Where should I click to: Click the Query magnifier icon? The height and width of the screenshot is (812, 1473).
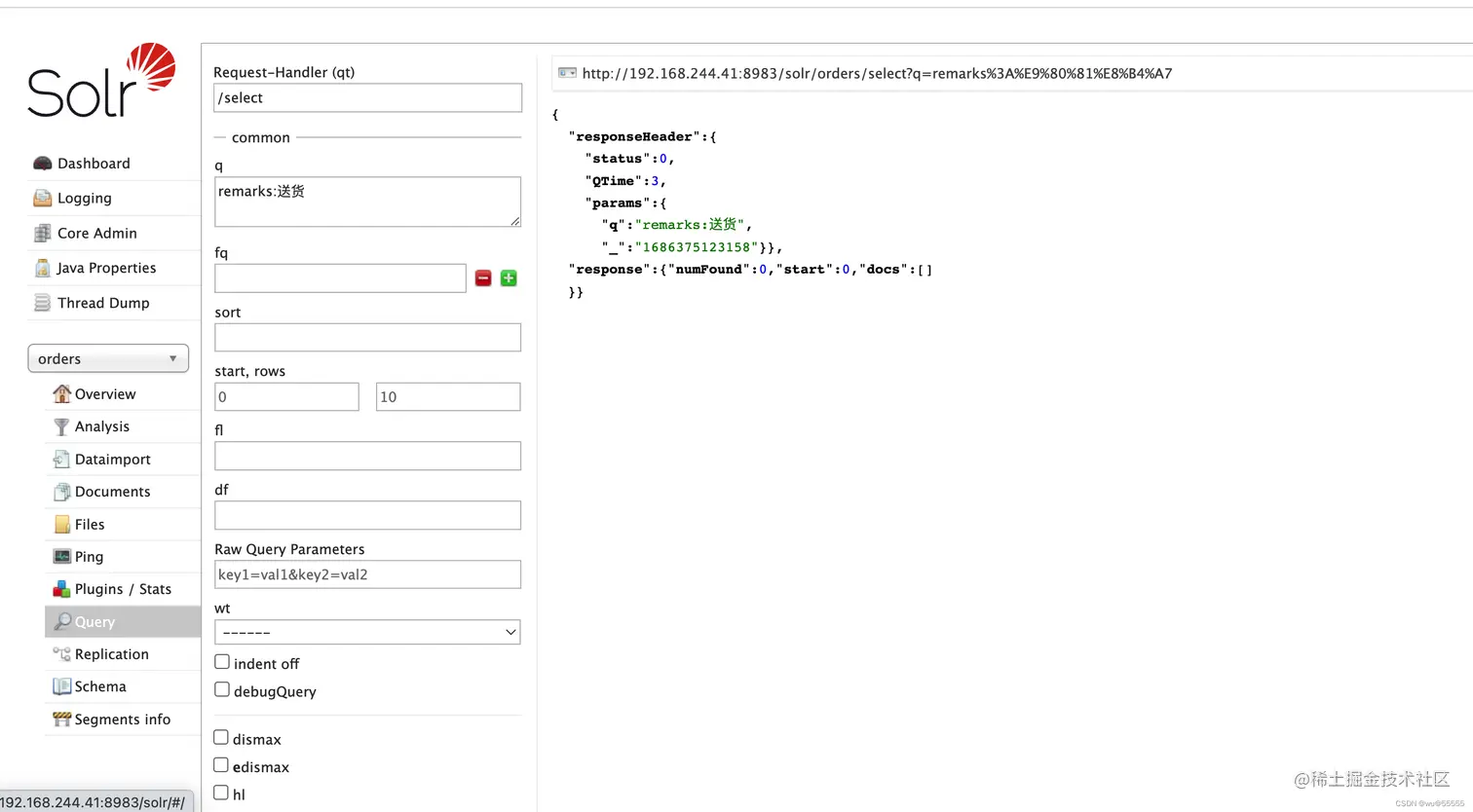point(62,621)
